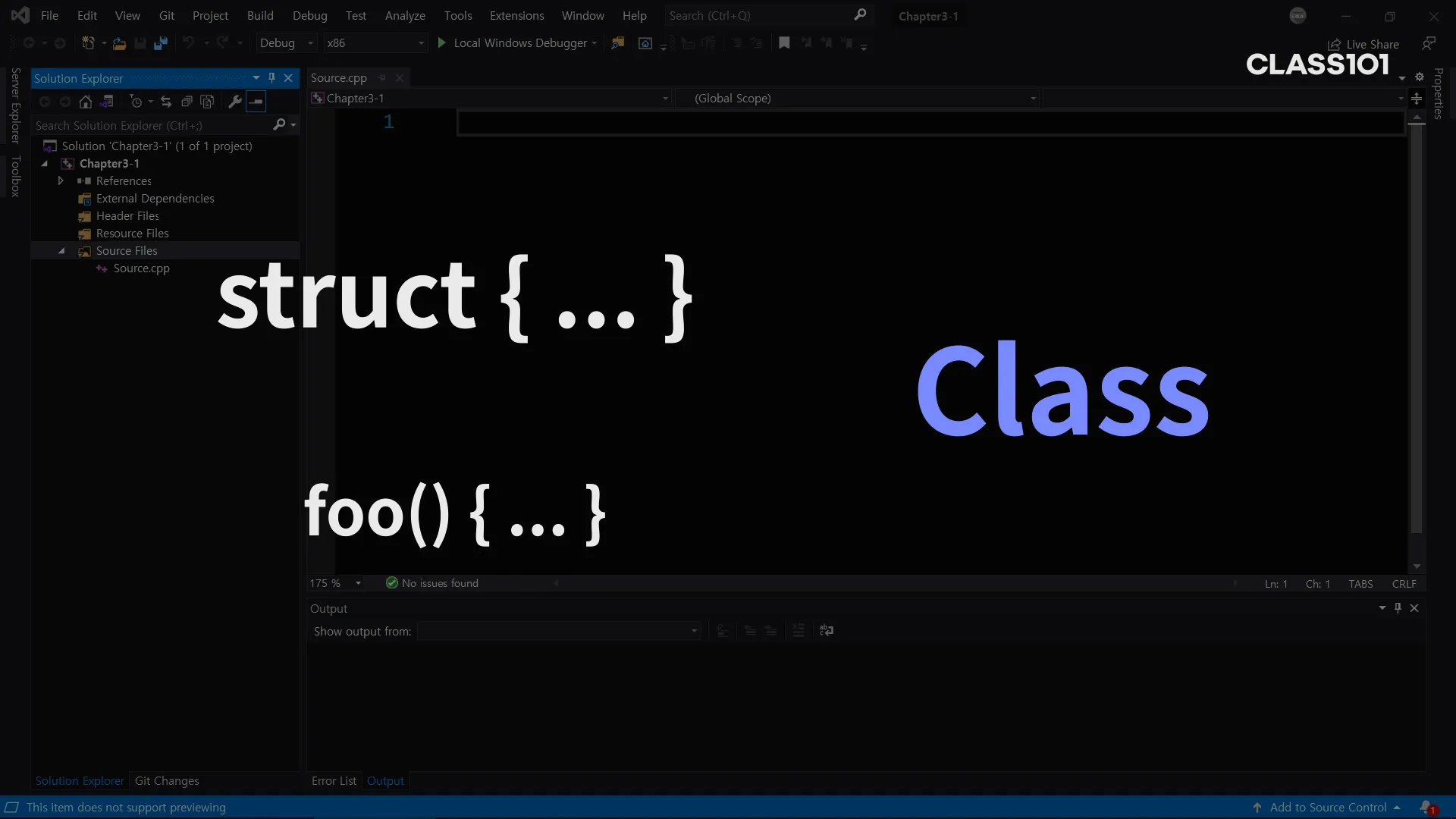Image resolution: width=1456 pixels, height=819 pixels.
Task: Toggle pin on Solution Explorer panel
Action: (271, 78)
